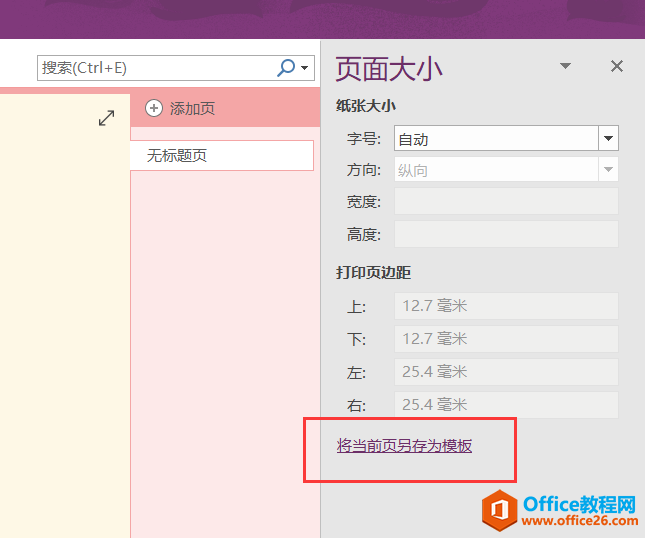This screenshot has width=645, height=538.
Task: Click the plus icon beside 添加页
Action: (x=154, y=109)
